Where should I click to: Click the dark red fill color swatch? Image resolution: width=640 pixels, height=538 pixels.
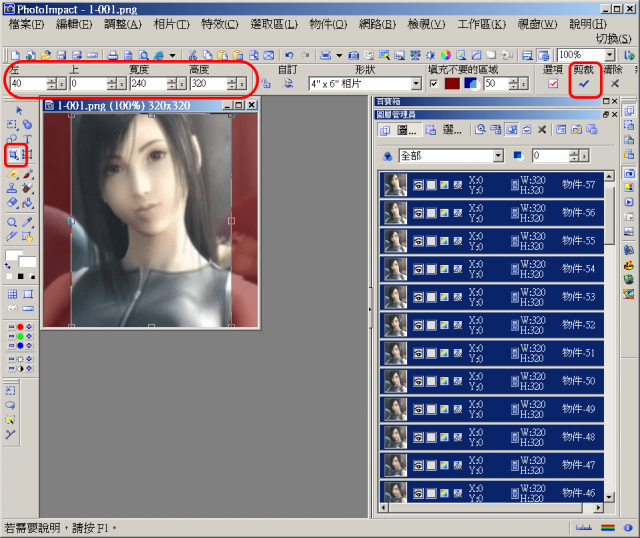pyautogui.click(x=452, y=84)
